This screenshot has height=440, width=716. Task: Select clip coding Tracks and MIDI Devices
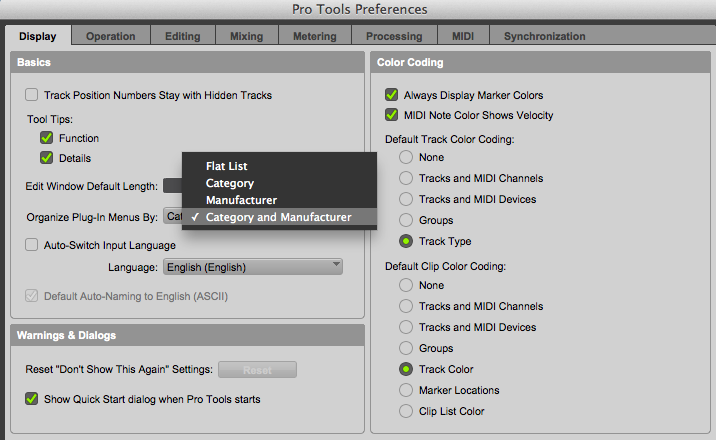pyautogui.click(x=406, y=327)
